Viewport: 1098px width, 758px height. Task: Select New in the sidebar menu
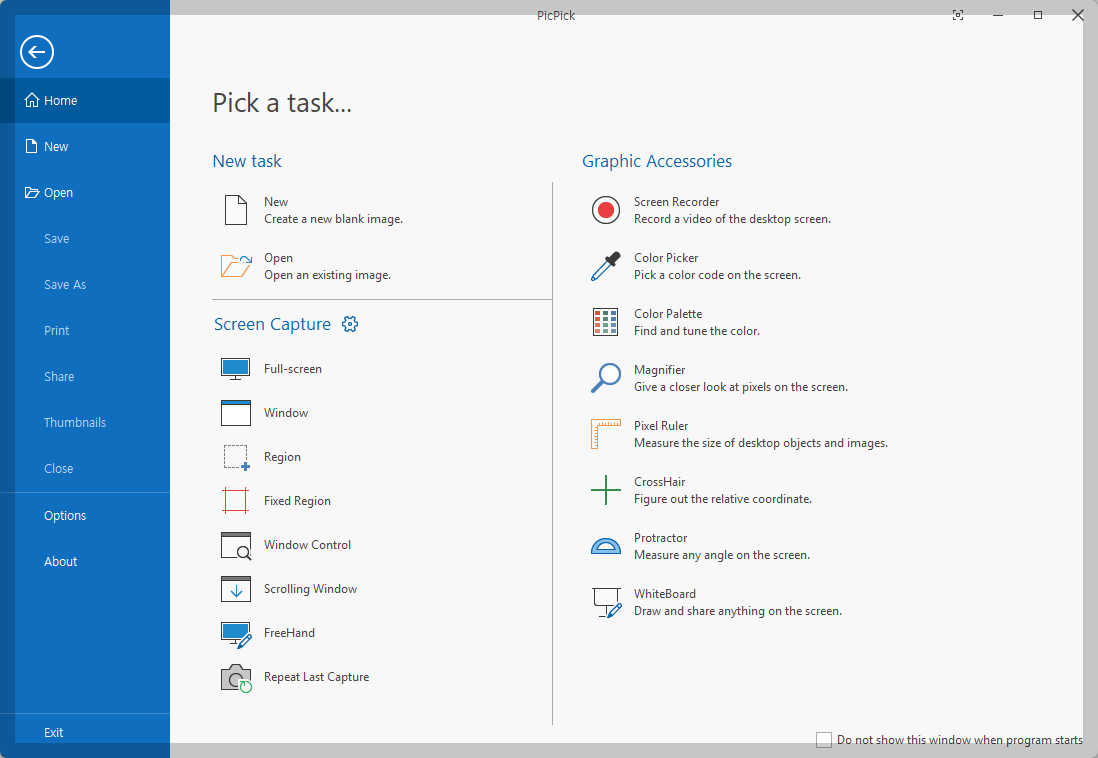(85, 146)
